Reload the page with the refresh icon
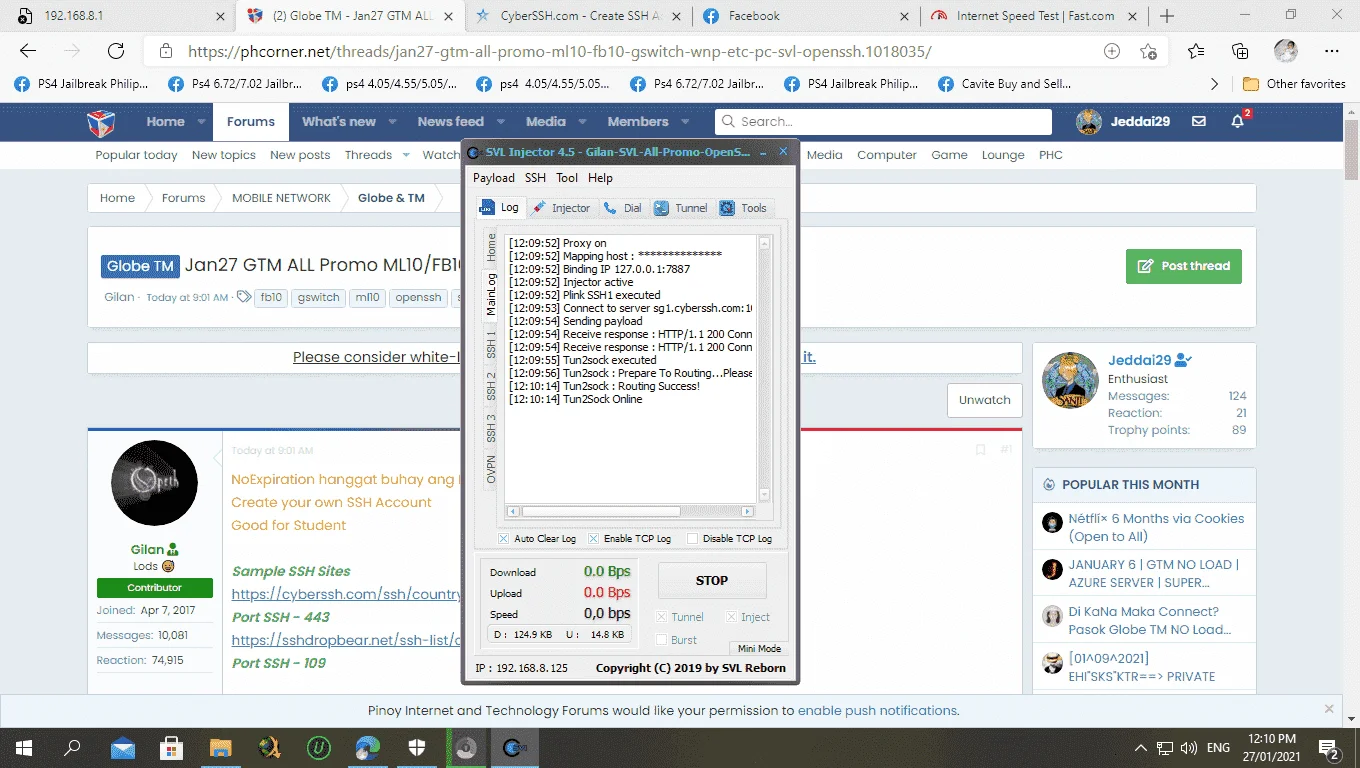Image resolution: width=1360 pixels, height=768 pixels. tap(116, 52)
